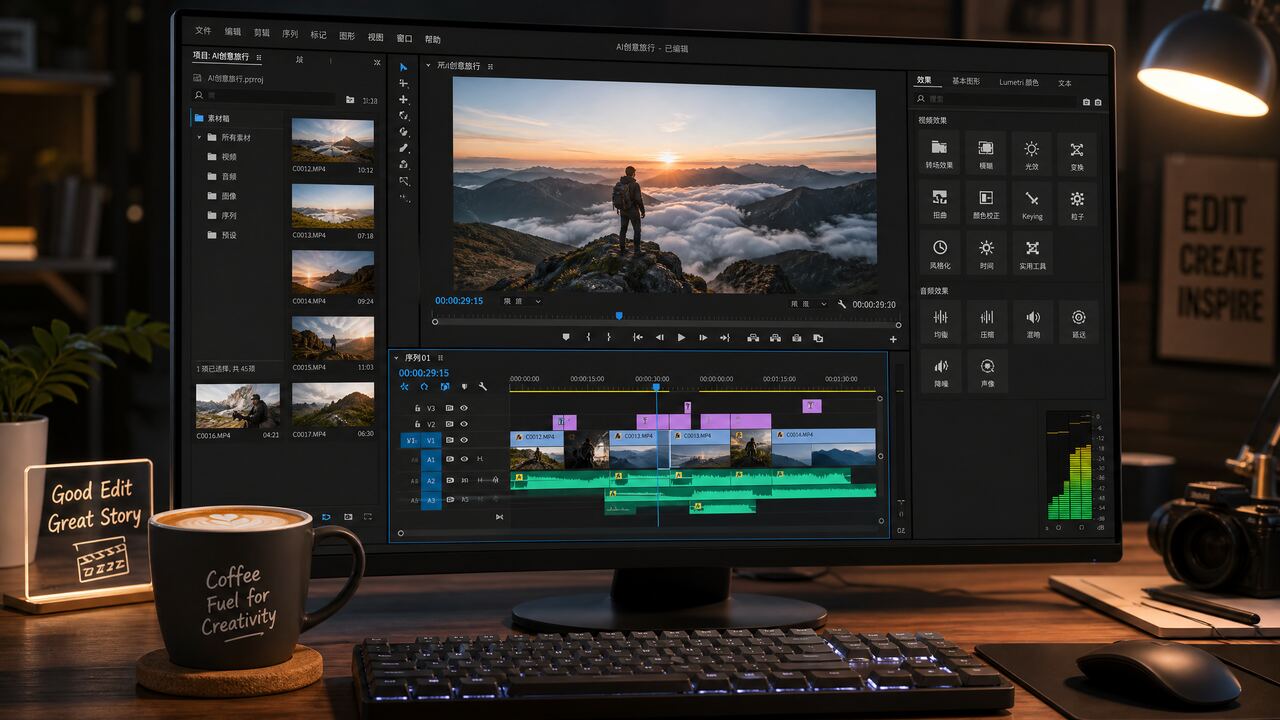Click the timeline wrench settings icon

[x=482, y=386]
